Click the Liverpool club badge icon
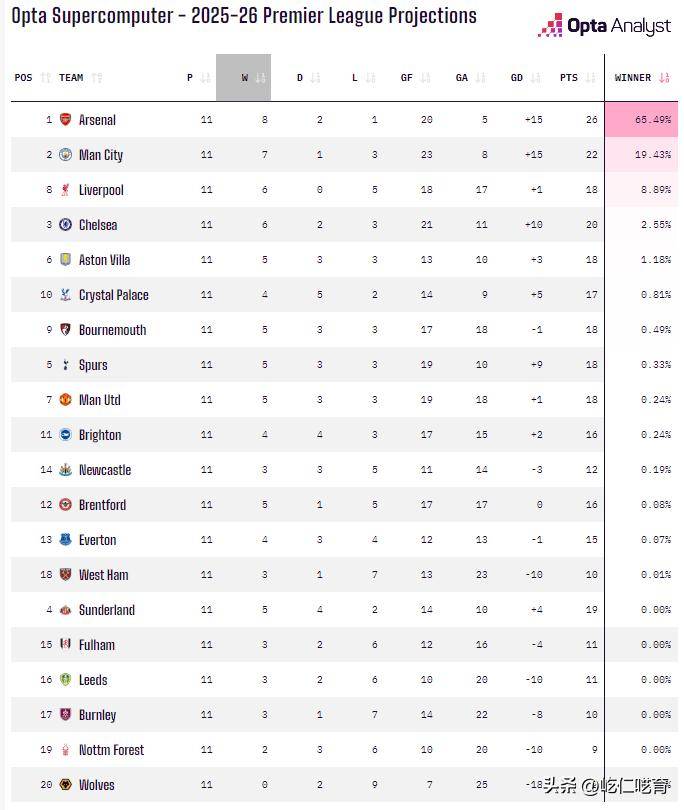The width and height of the screenshot is (684, 810). 66,190
